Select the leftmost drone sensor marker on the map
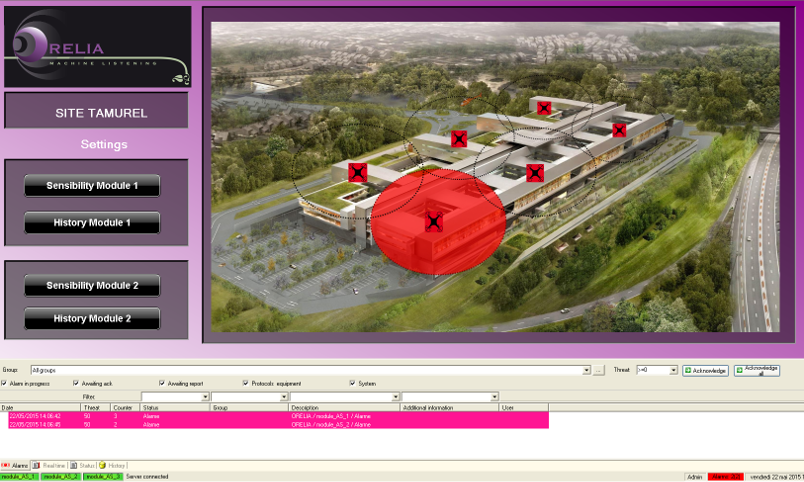804x482 pixels. (x=357, y=172)
